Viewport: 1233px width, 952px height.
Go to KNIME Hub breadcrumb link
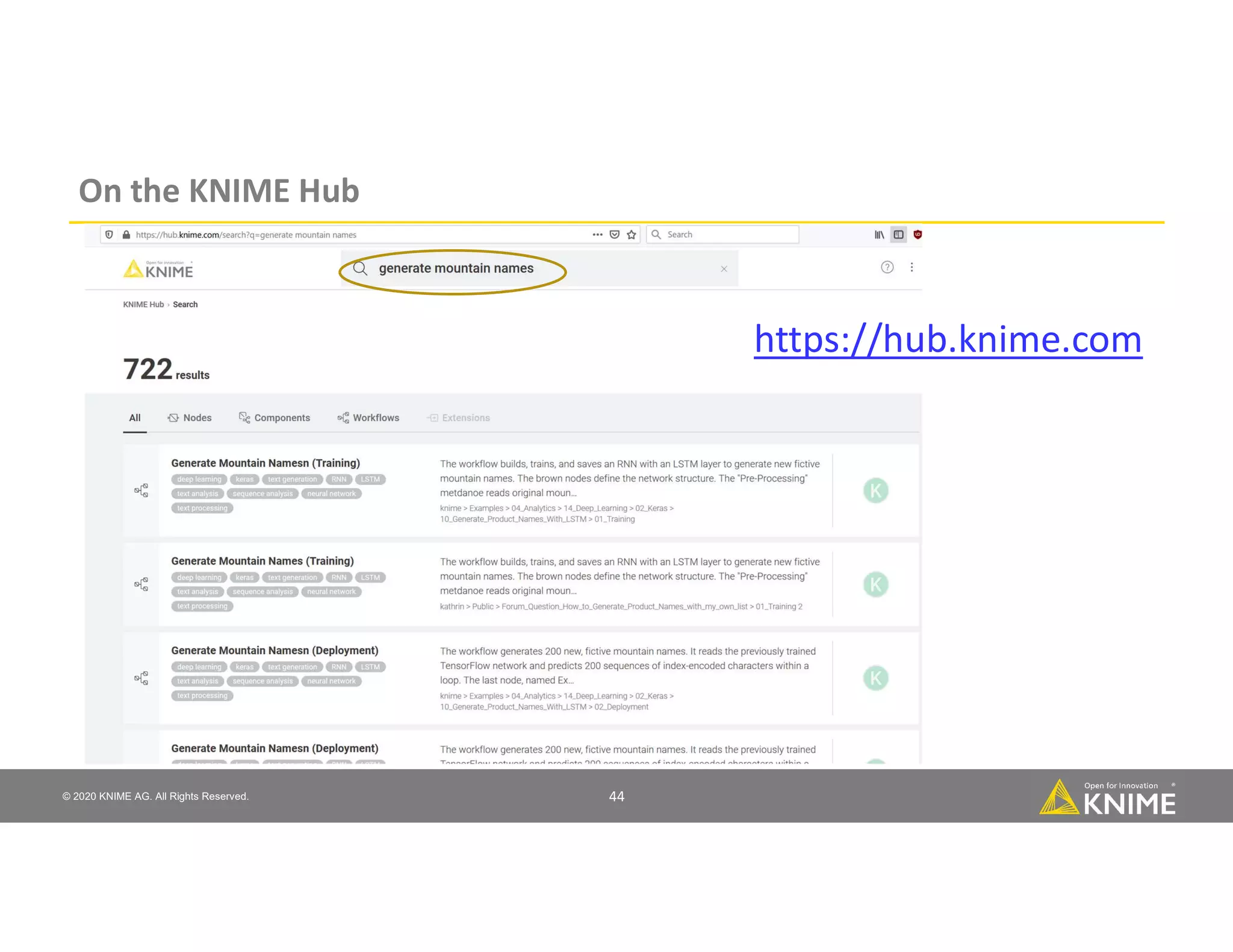(x=143, y=304)
